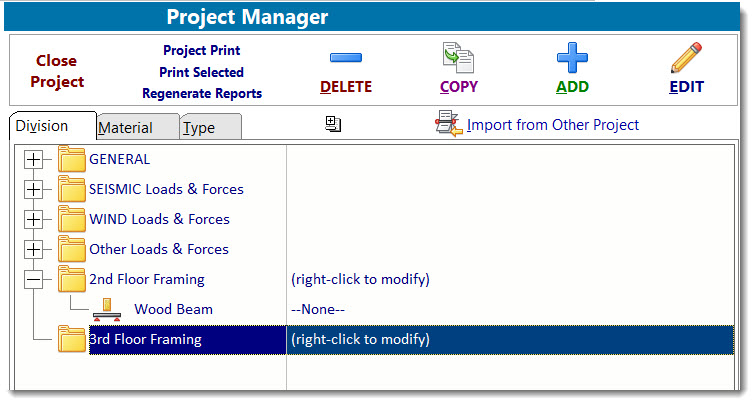Click the Import from Other Project icon
755x405 pixels.
pos(447,124)
